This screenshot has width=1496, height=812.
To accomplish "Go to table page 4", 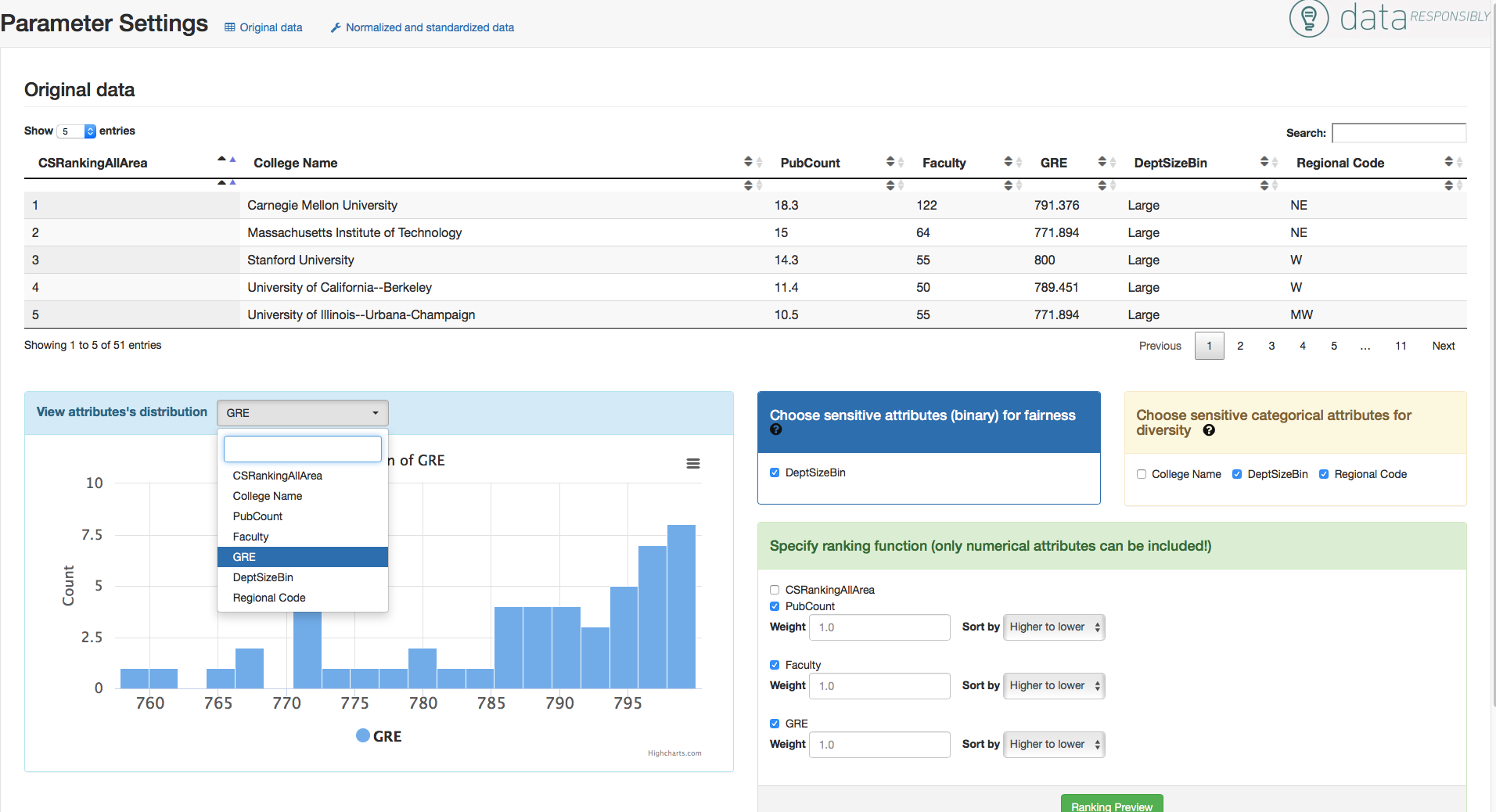I will 1303,346.
